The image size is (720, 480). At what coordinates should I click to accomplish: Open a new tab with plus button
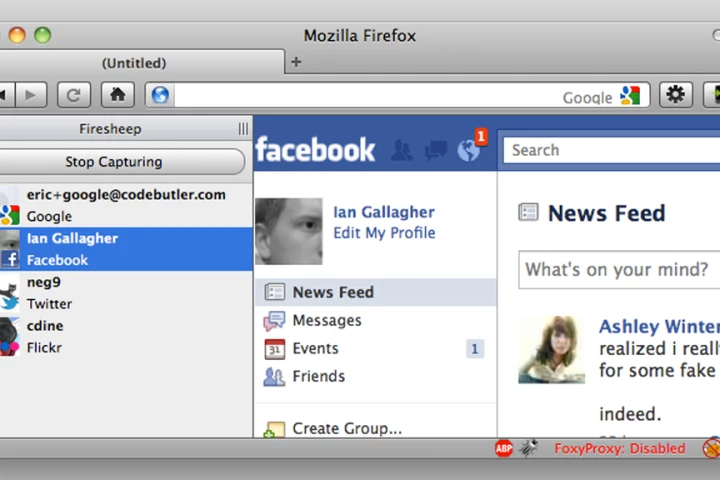tap(296, 62)
